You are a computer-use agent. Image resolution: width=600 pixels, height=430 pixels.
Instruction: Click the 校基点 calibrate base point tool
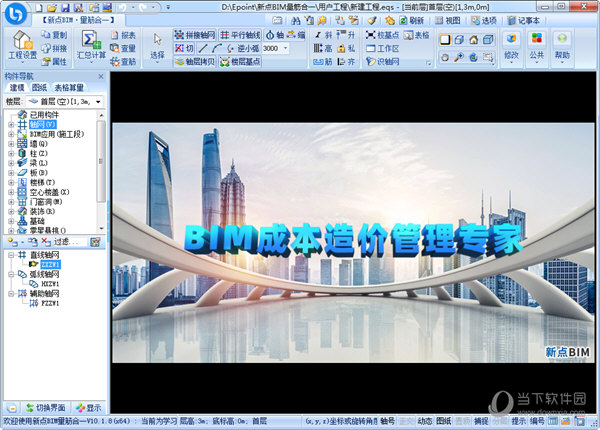coord(382,35)
